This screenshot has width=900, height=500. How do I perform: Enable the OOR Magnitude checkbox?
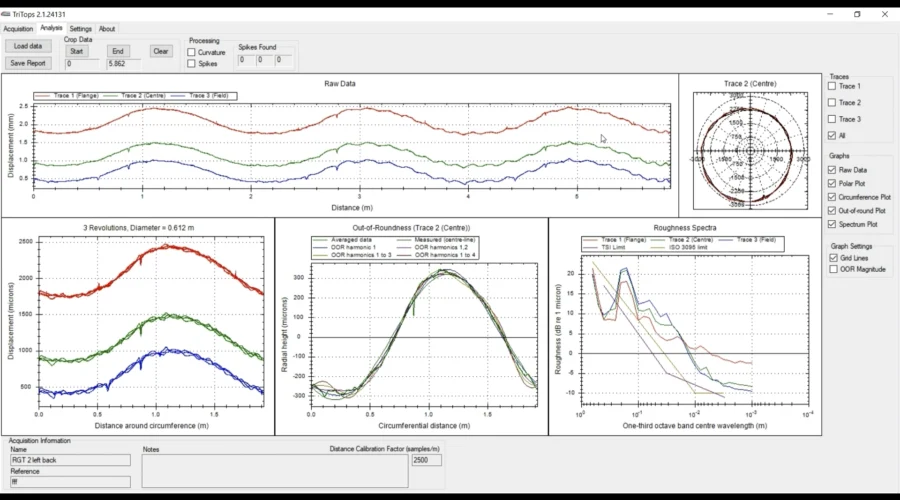click(832, 269)
